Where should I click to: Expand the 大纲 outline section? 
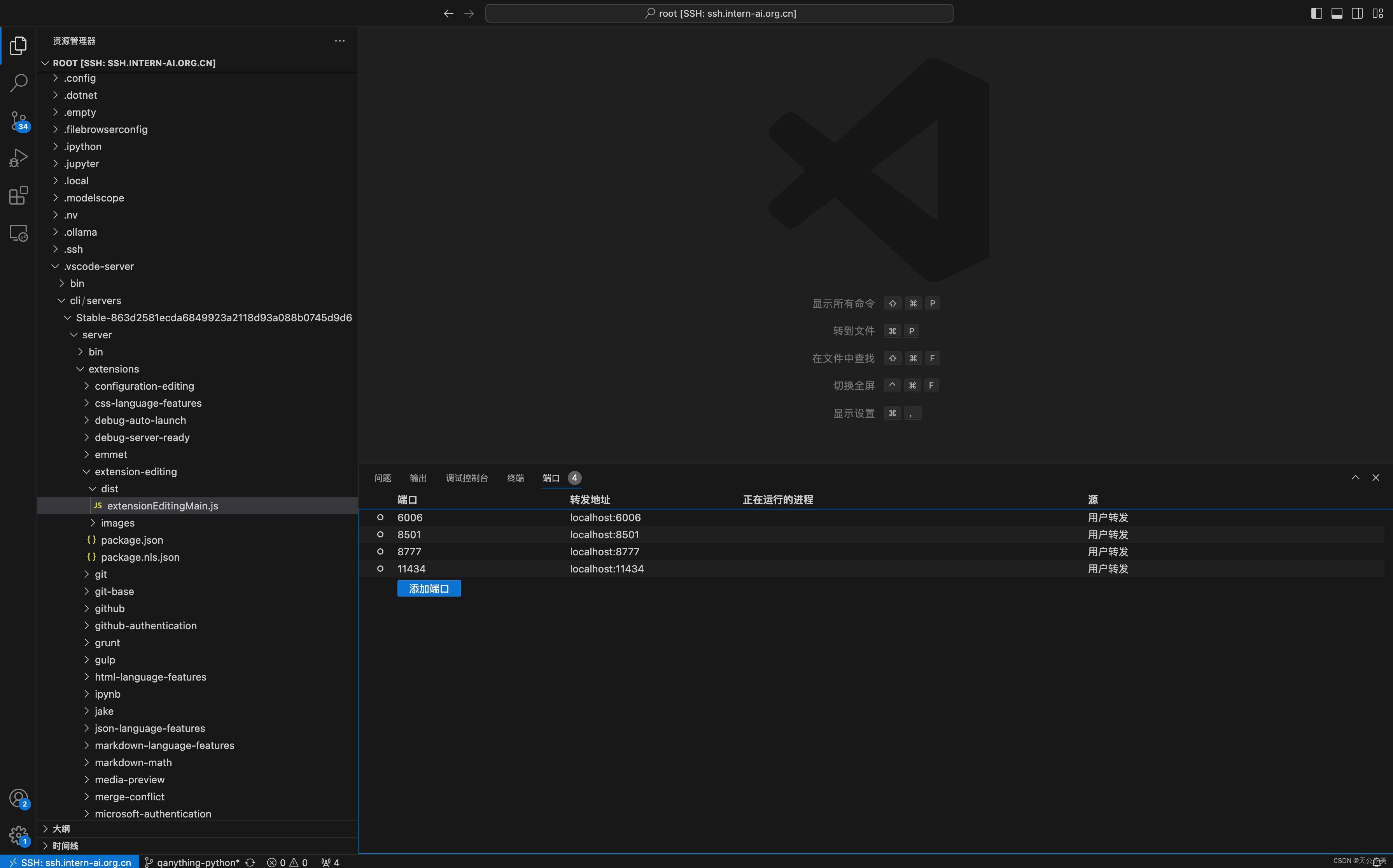198,828
